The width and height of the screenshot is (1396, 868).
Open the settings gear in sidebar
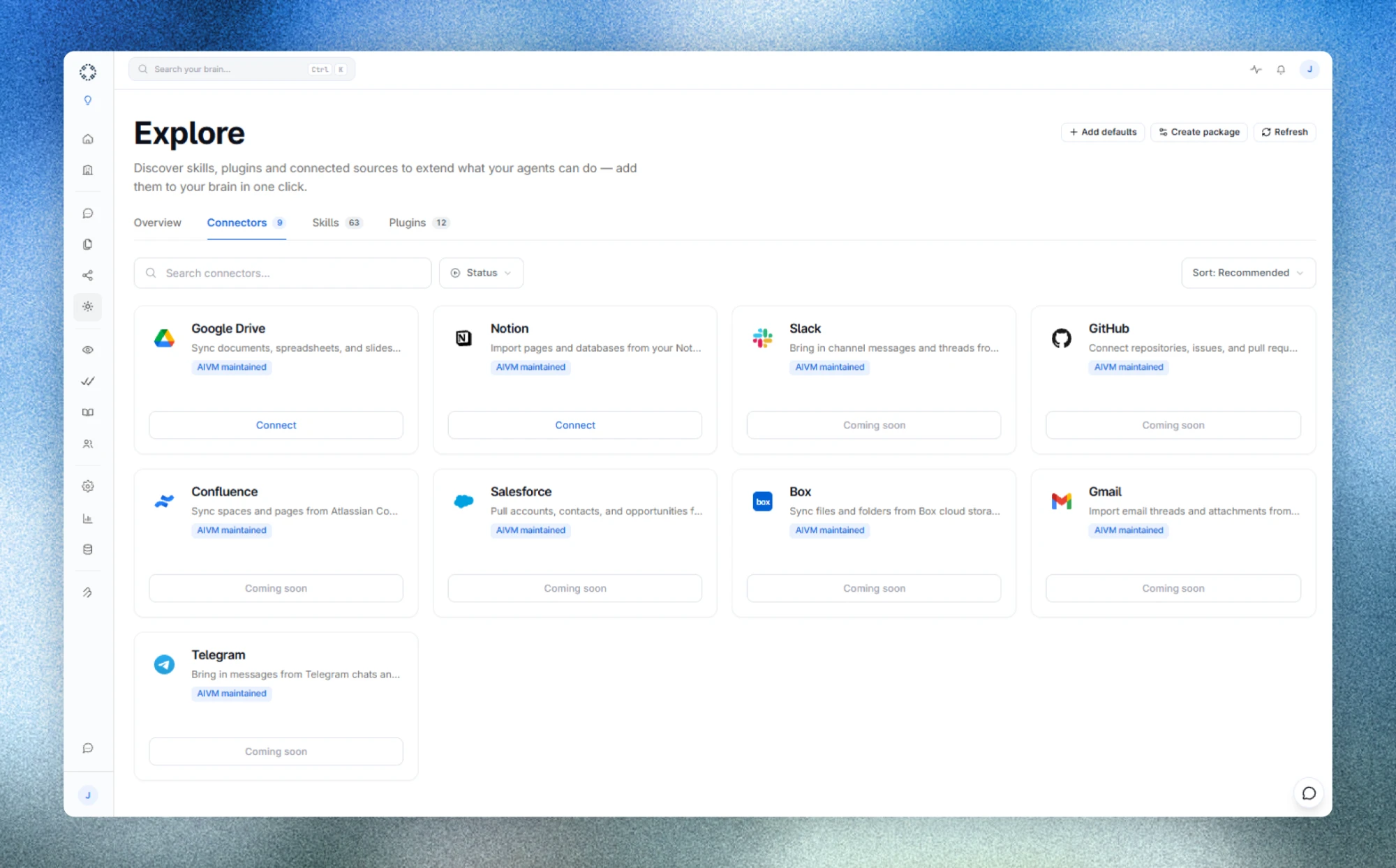pos(88,486)
